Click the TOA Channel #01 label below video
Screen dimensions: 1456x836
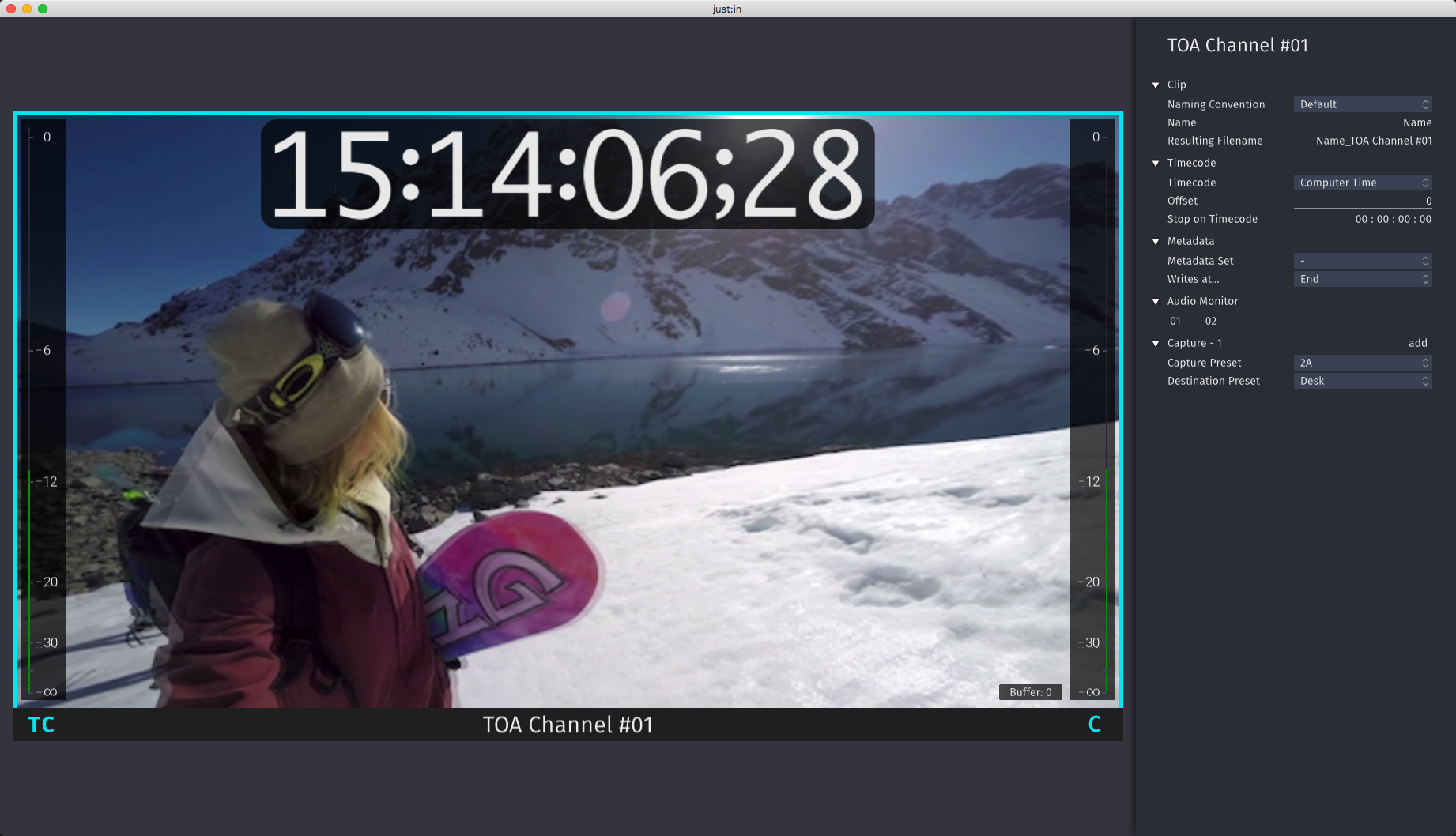point(568,725)
